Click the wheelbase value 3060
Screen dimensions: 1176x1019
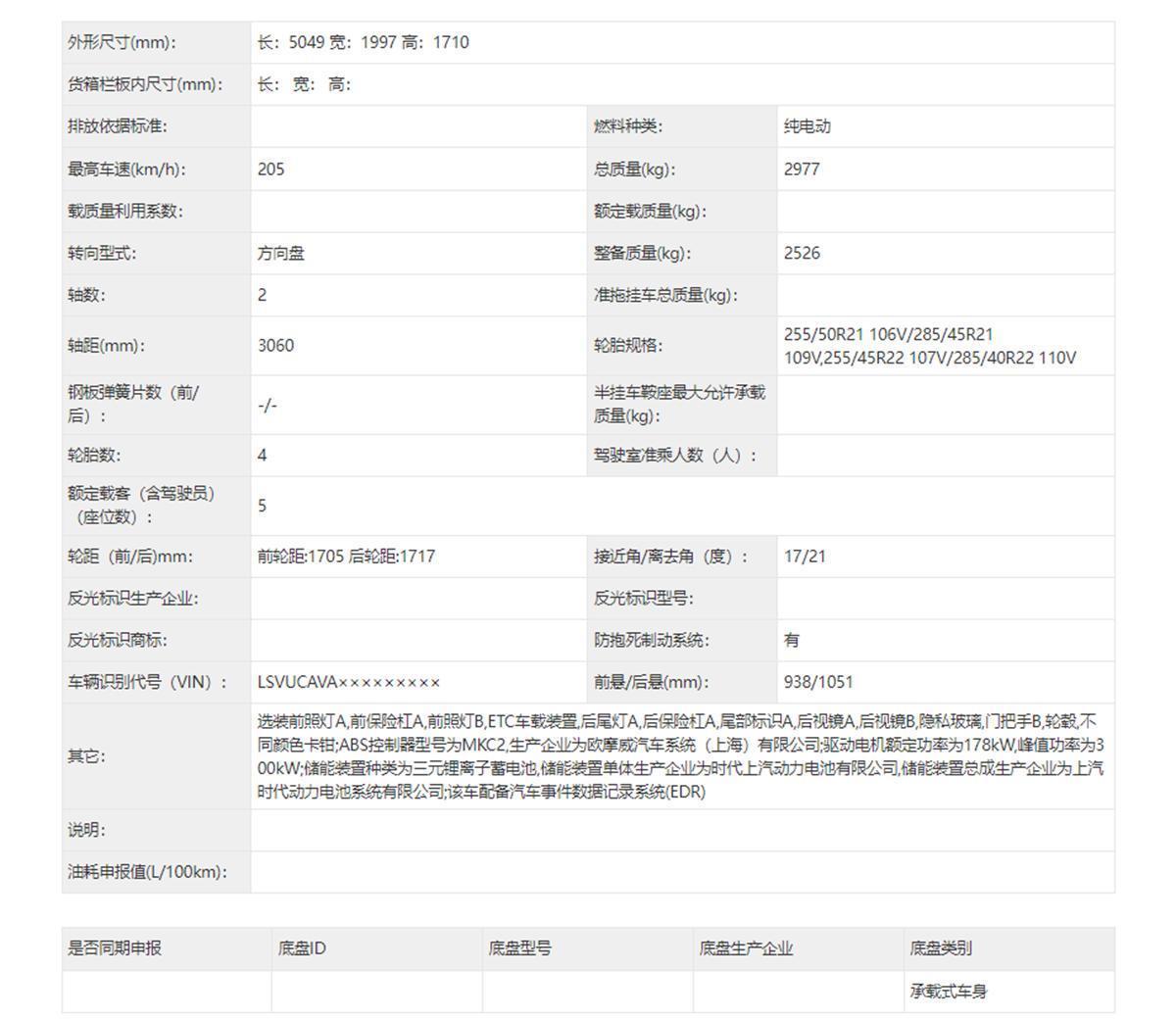(x=275, y=346)
